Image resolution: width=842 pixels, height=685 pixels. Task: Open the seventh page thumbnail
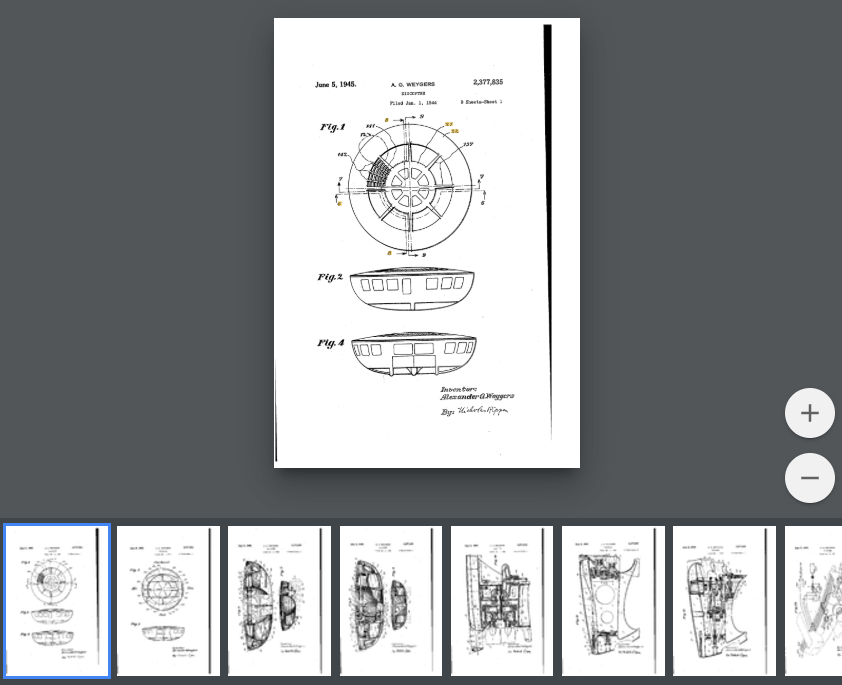pyautogui.click(x=724, y=601)
